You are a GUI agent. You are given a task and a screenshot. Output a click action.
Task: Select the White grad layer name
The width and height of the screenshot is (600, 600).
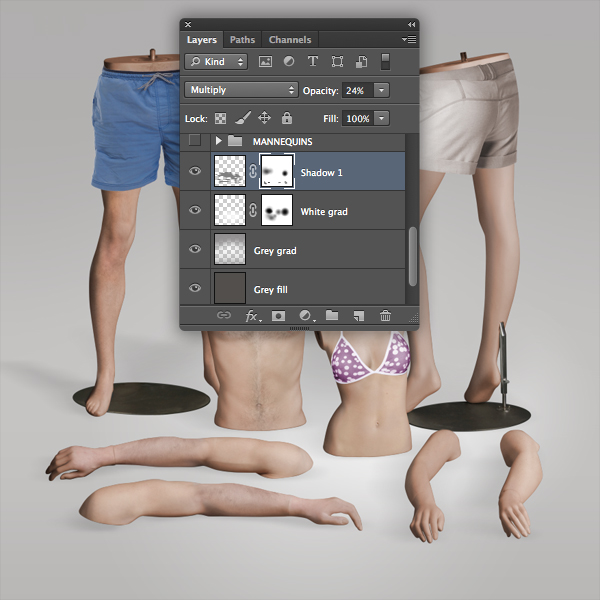(x=324, y=212)
